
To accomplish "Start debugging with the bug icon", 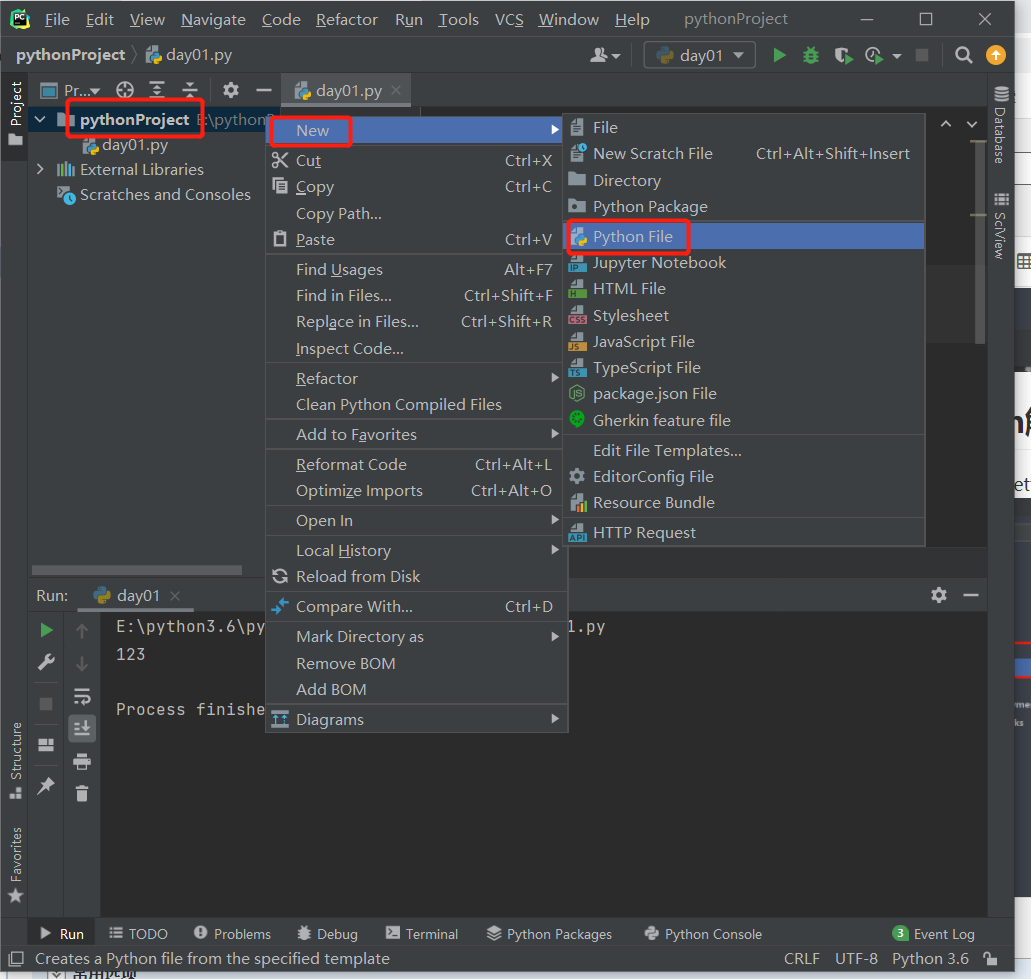I will [811, 55].
